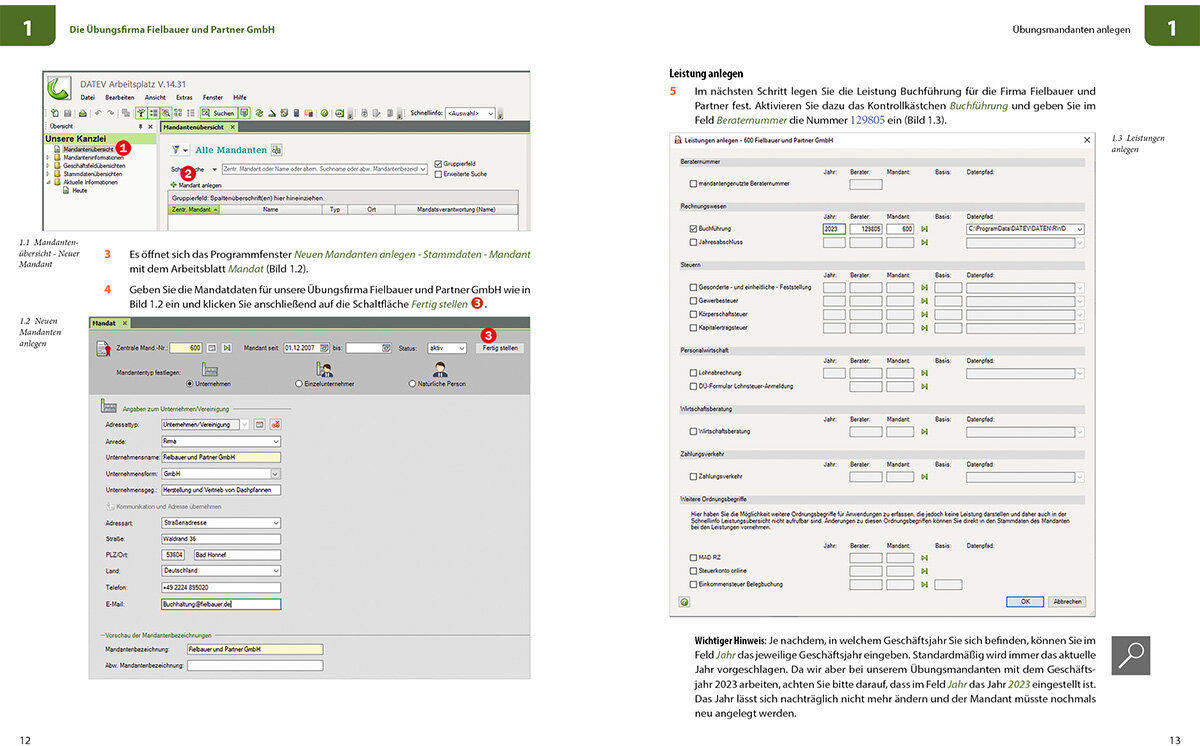Enable the Erweiterte Suche checkbox
Viewport: 1200px width, 746px height.
tap(437, 174)
